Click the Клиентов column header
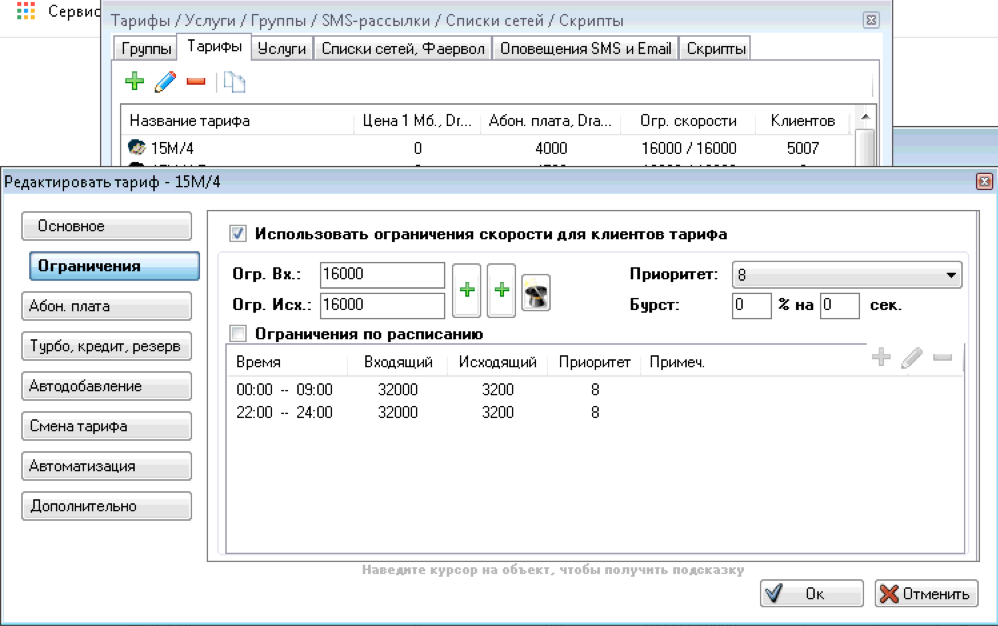 (802, 121)
